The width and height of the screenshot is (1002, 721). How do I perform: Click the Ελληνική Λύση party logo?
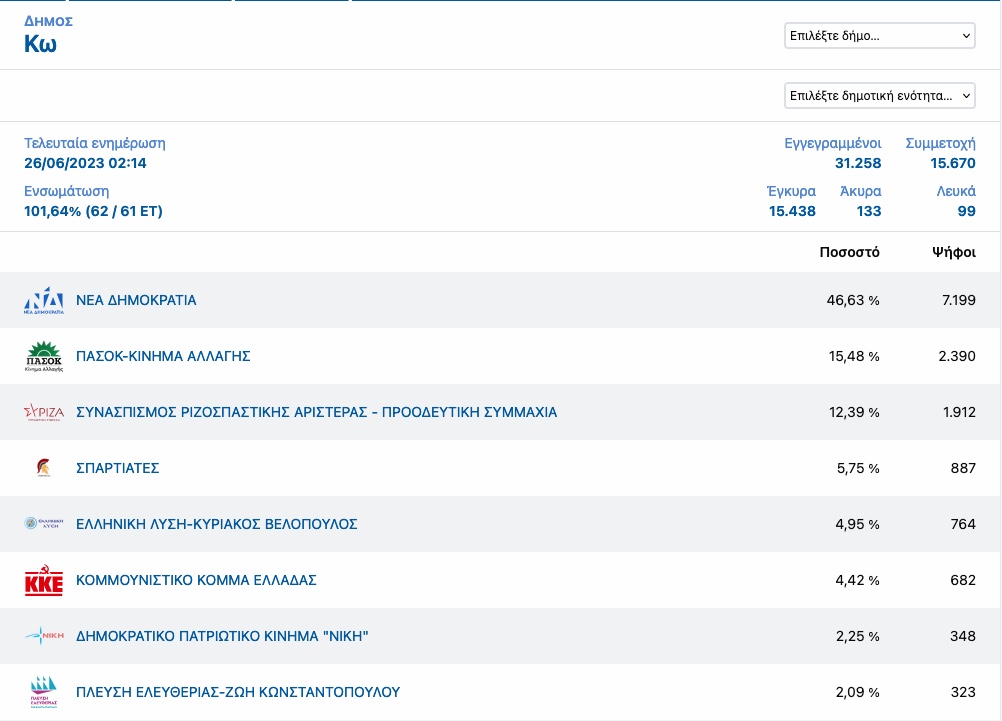pyautogui.click(x=43, y=523)
